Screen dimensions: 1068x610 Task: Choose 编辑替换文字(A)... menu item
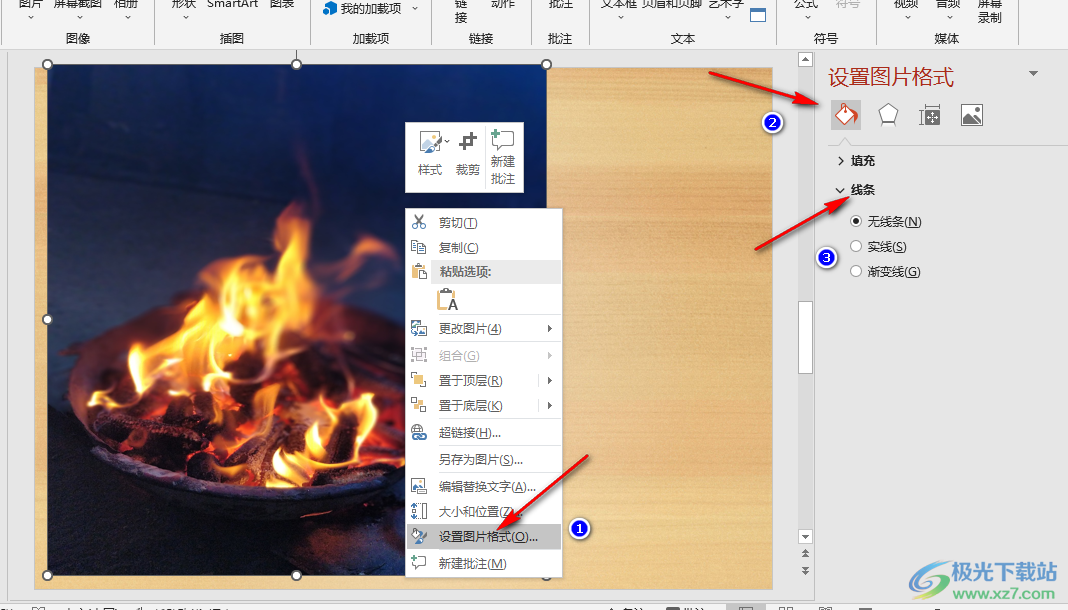tap(484, 487)
